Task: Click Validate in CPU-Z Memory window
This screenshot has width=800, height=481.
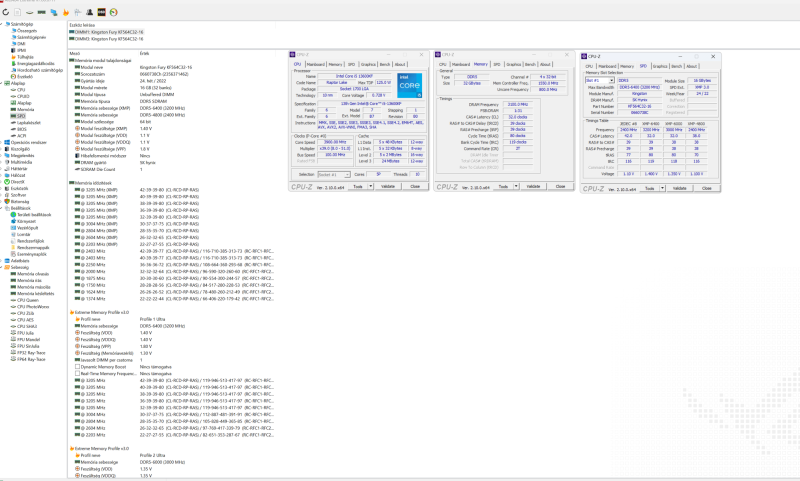Action: click(x=533, y=186)
